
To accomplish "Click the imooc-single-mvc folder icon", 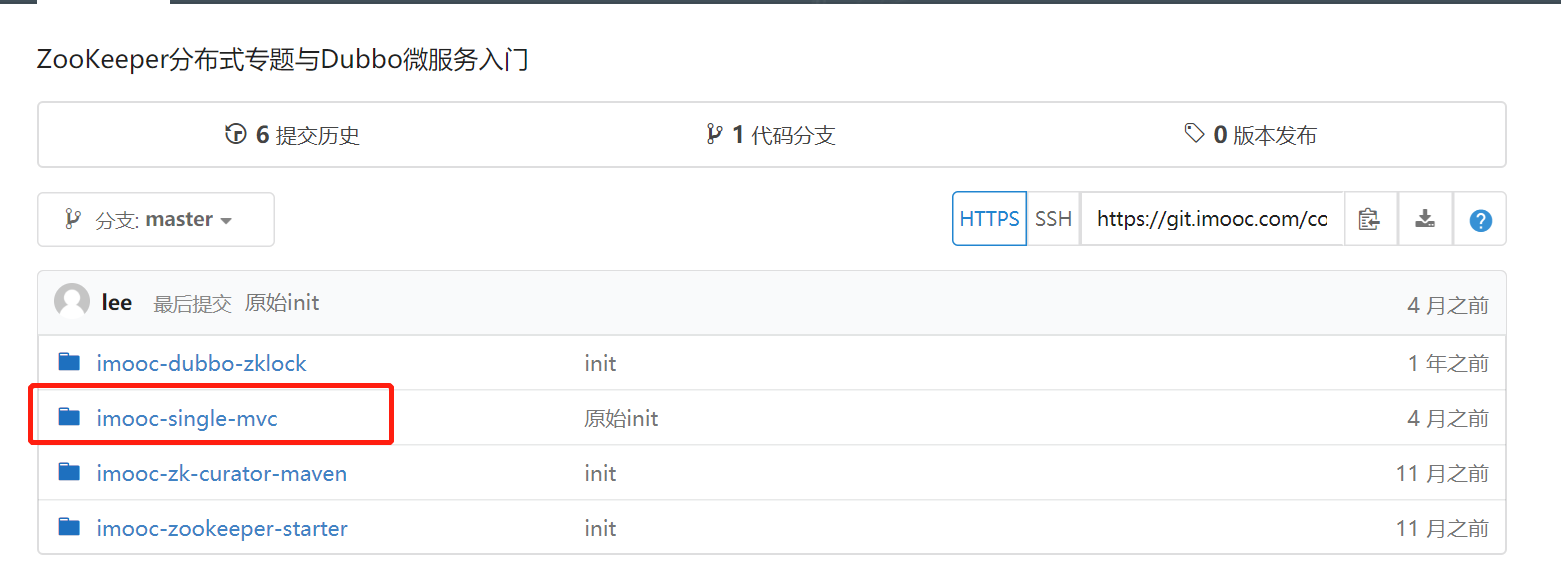I will [x=69, y=417].
